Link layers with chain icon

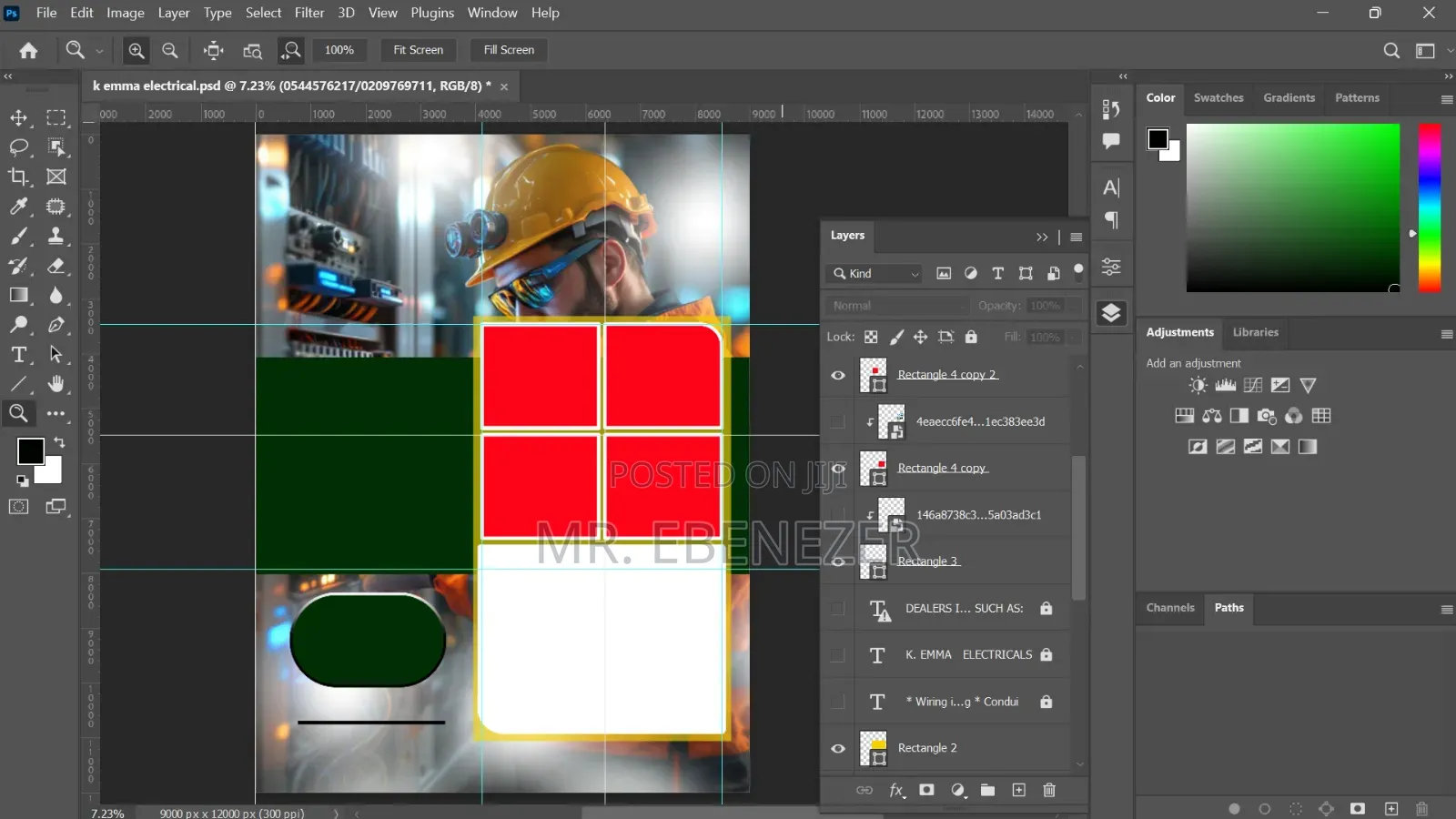click(x=864, y=790)
